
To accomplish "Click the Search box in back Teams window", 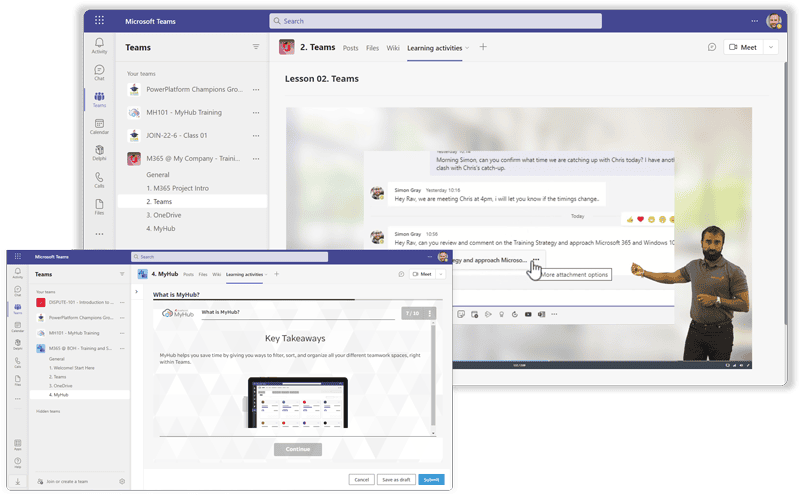I will pos(435,21).
